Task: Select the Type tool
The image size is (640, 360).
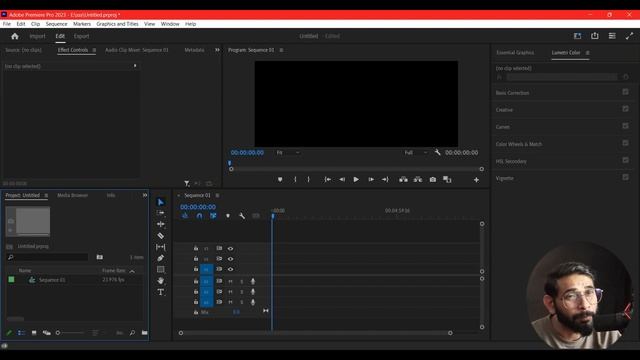Action: [160, 292]
